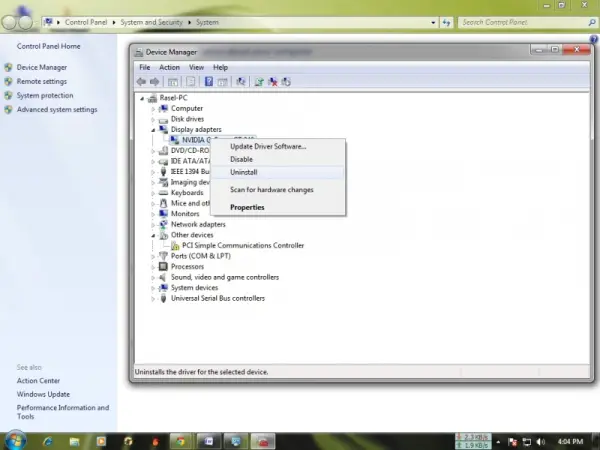
Task: Choose Properties from the context menu
Action: [278, 207]
